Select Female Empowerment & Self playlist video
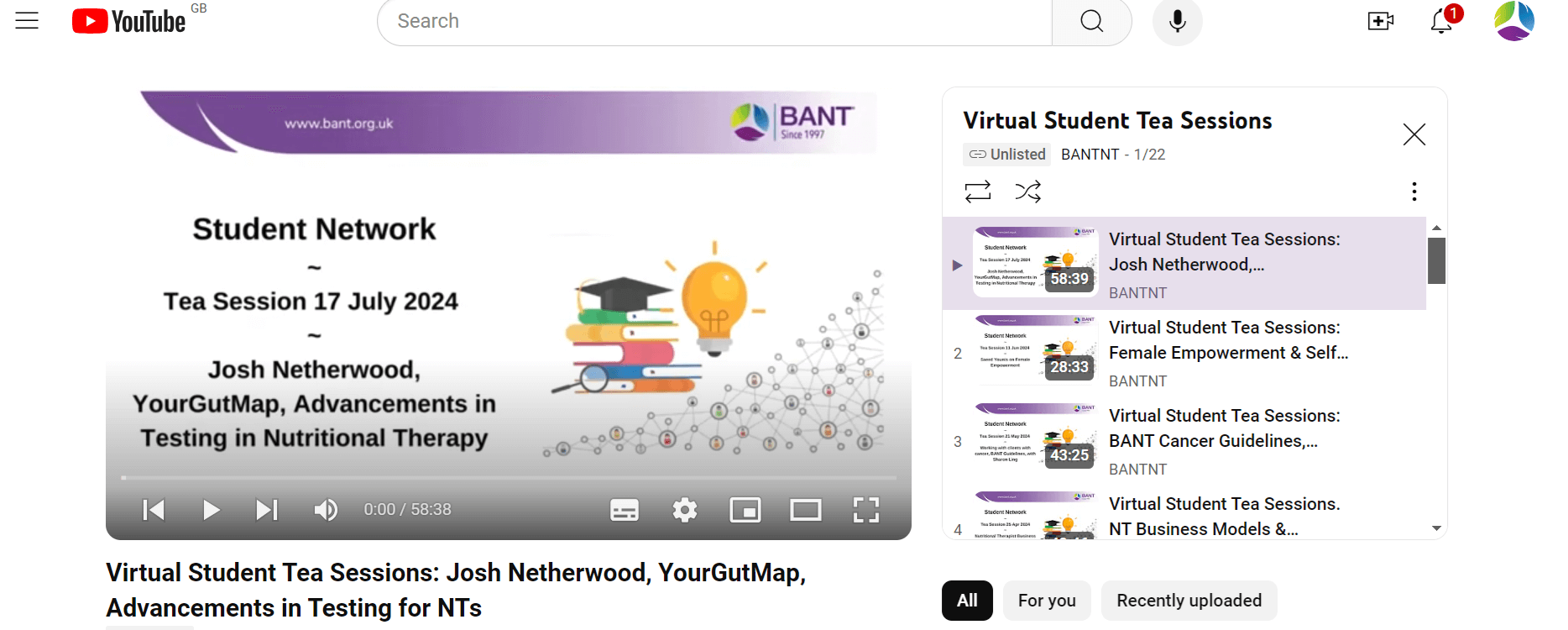 tap(1184, 352)
